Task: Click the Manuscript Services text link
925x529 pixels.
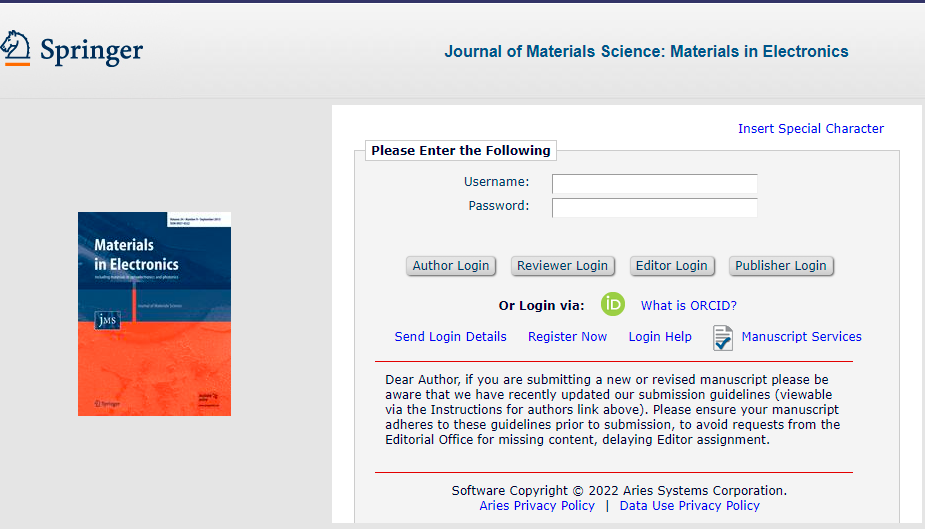Action: 801,337
